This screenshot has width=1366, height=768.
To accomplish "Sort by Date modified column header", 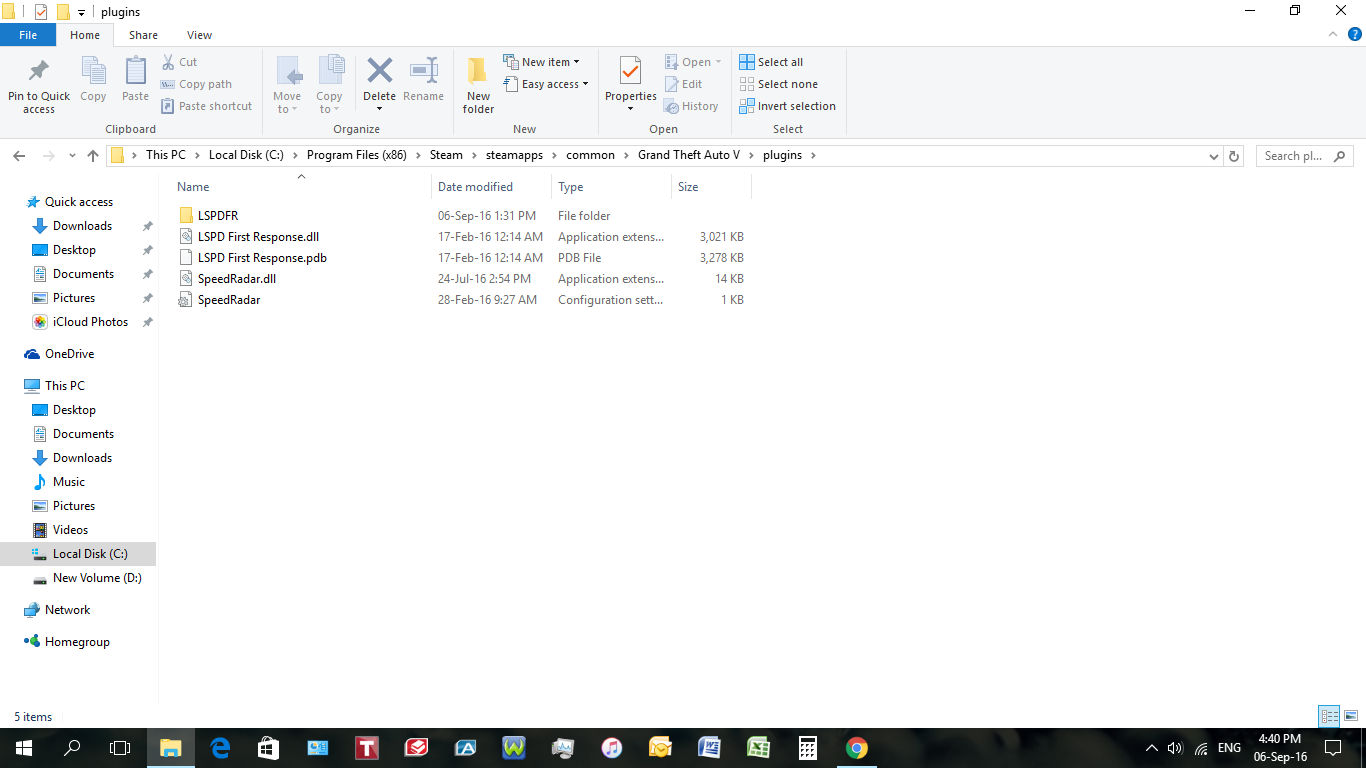I will [475, 187].
